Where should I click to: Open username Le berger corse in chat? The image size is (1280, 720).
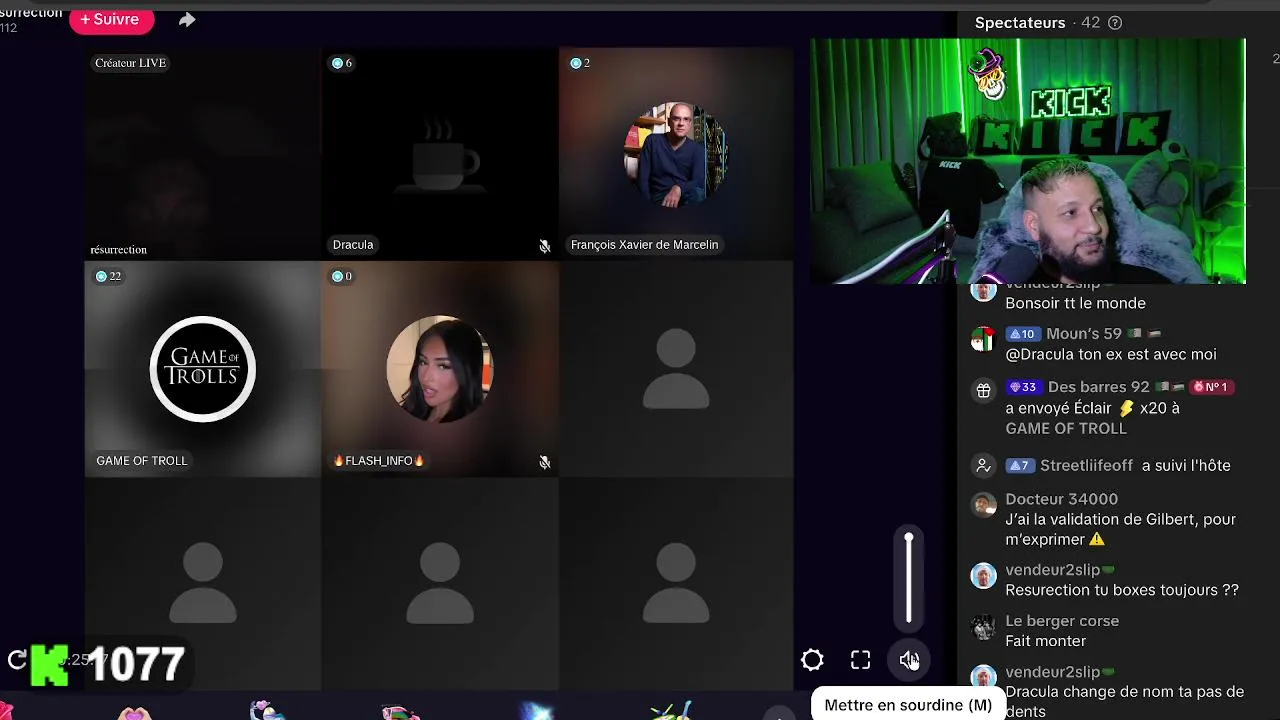1062,621
